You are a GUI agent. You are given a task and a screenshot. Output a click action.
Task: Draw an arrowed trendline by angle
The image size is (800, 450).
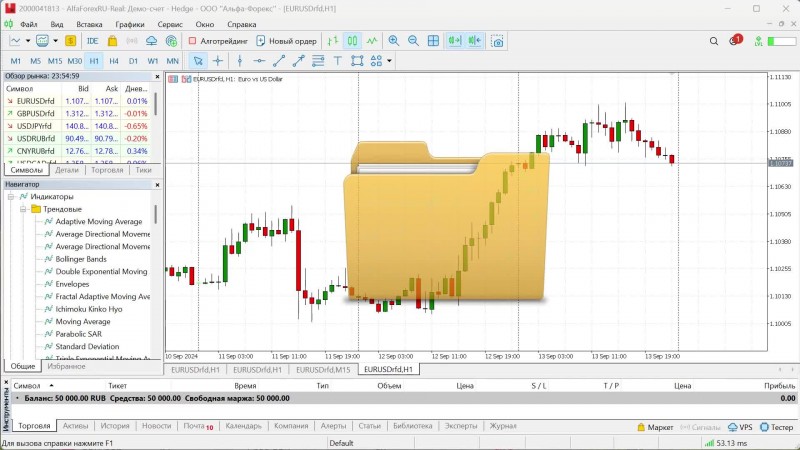click(298, 61)
